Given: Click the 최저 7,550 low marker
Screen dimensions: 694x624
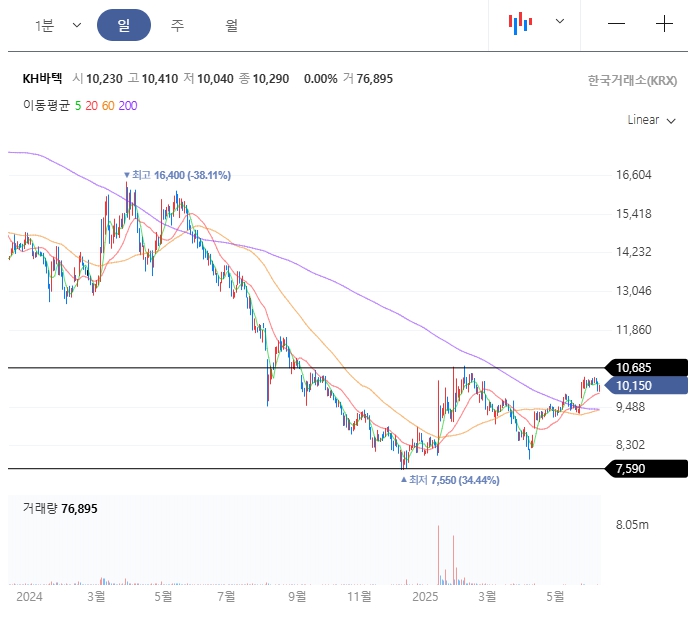Looking at the screenshot, I should click(x=450, y=480).
